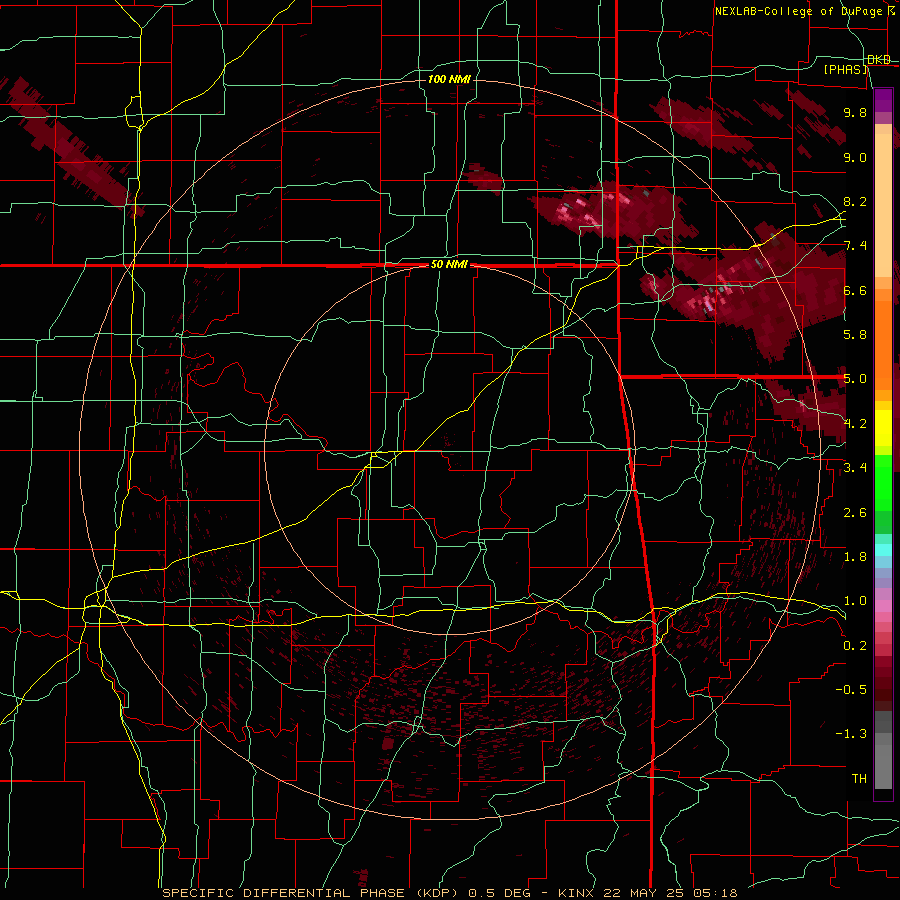
Task: Pick the cyan swatch beside 1.8
Action: (883, 550)
